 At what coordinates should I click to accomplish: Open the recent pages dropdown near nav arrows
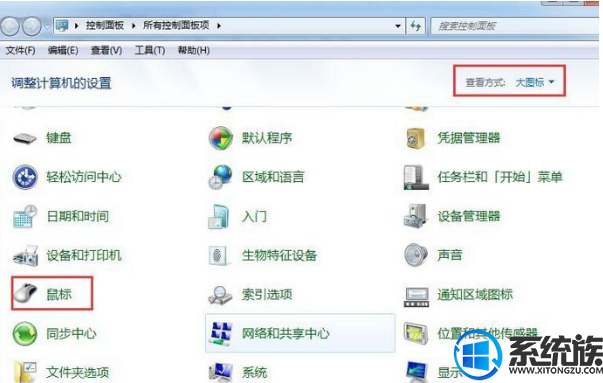(x=47, y=27)
